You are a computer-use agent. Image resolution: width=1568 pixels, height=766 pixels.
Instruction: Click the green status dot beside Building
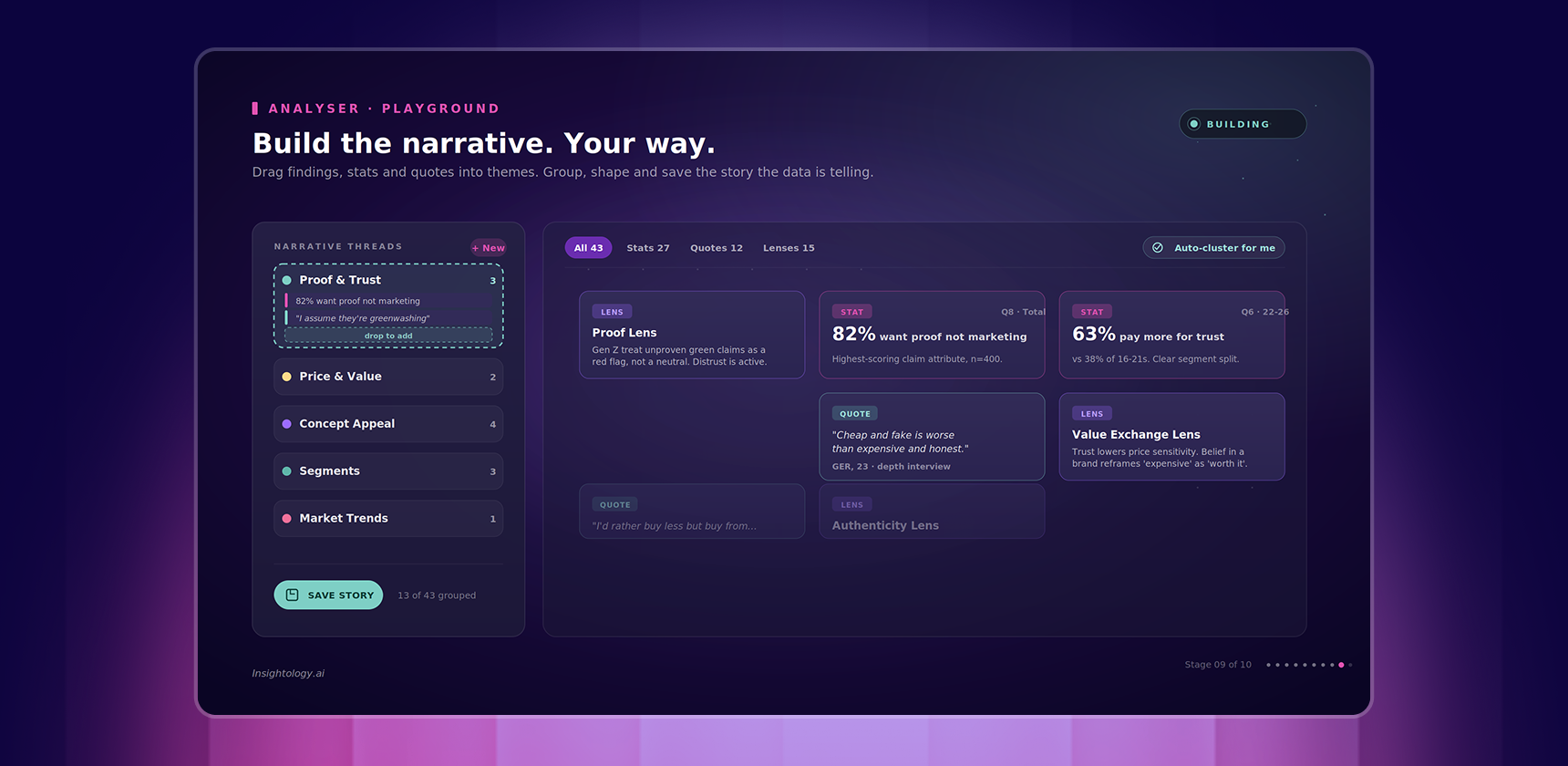tap(1194, 124)
